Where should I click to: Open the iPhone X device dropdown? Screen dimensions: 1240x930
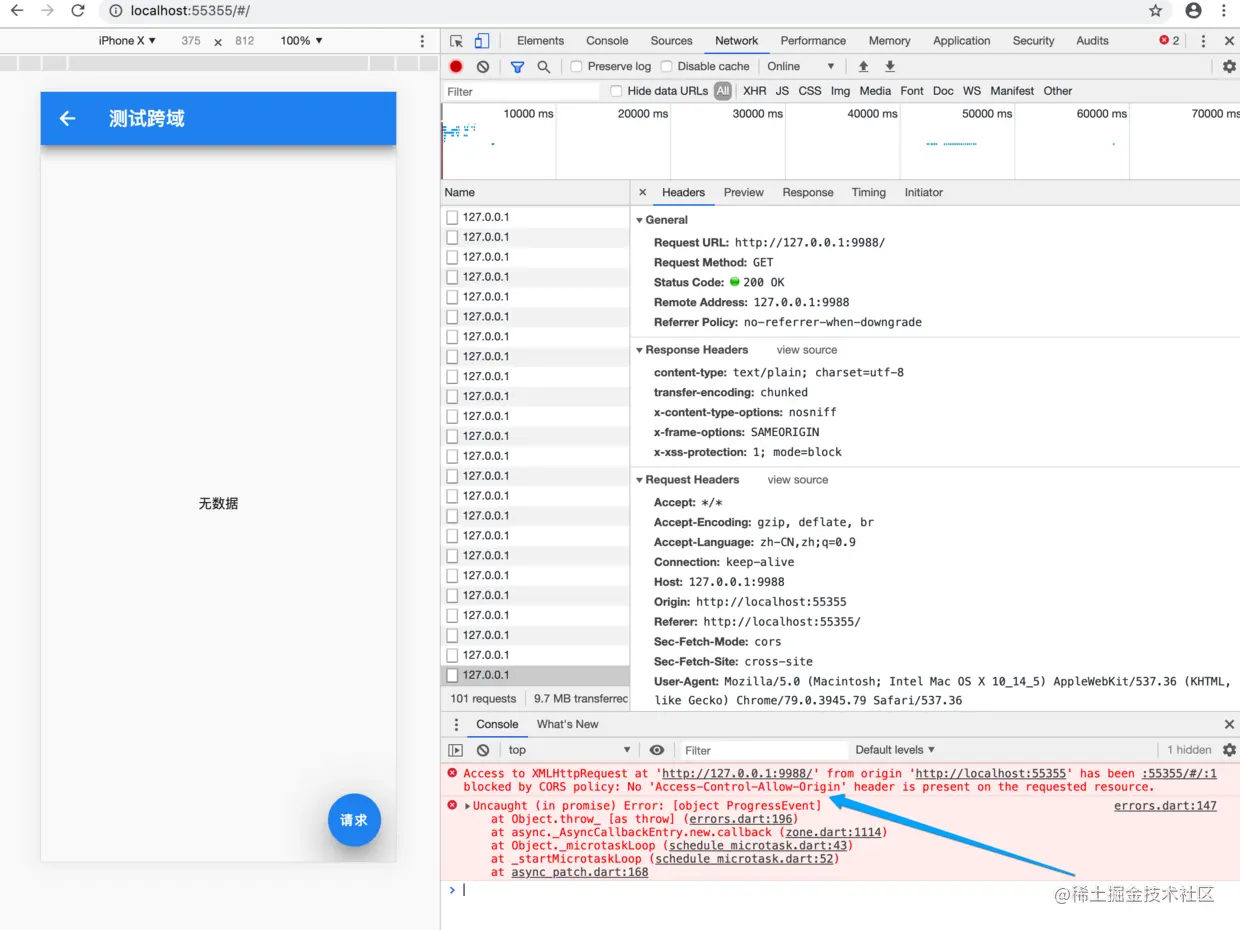(x=127, y=41)
